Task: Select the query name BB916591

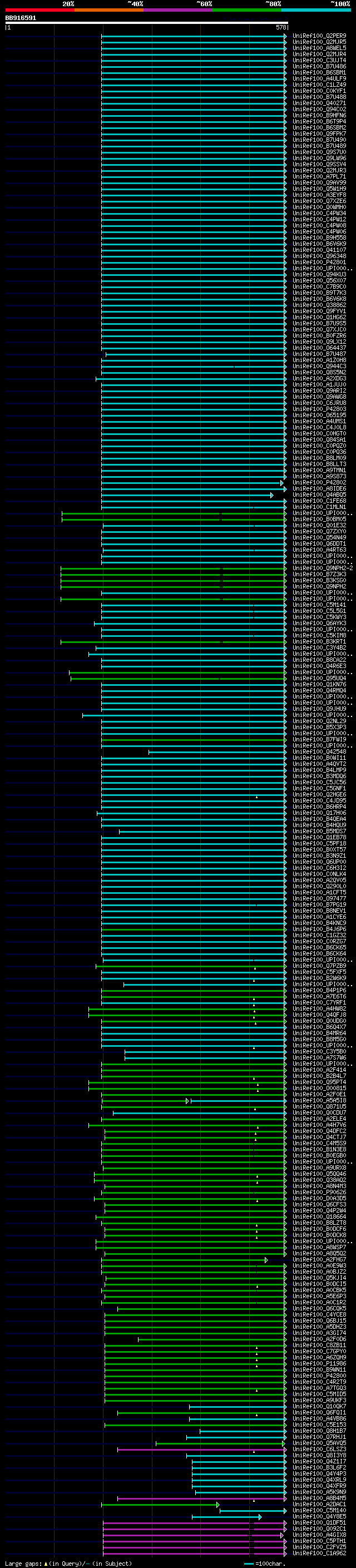Action: coord(21,18)
